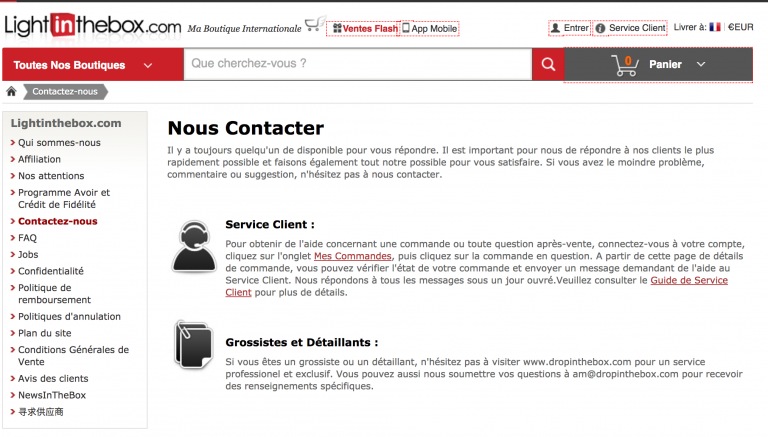Open 'Qui sommes-nous' in sidebar
Image resolution: width=768 pixels, height=437 pixels.
coord(59,143)
